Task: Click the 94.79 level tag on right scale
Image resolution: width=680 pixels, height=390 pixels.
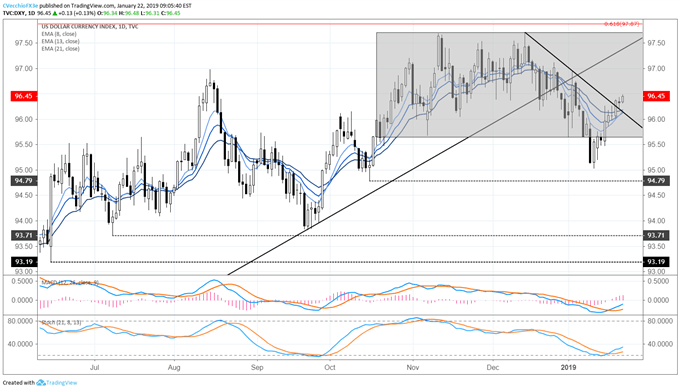Action: coord(656,180)
